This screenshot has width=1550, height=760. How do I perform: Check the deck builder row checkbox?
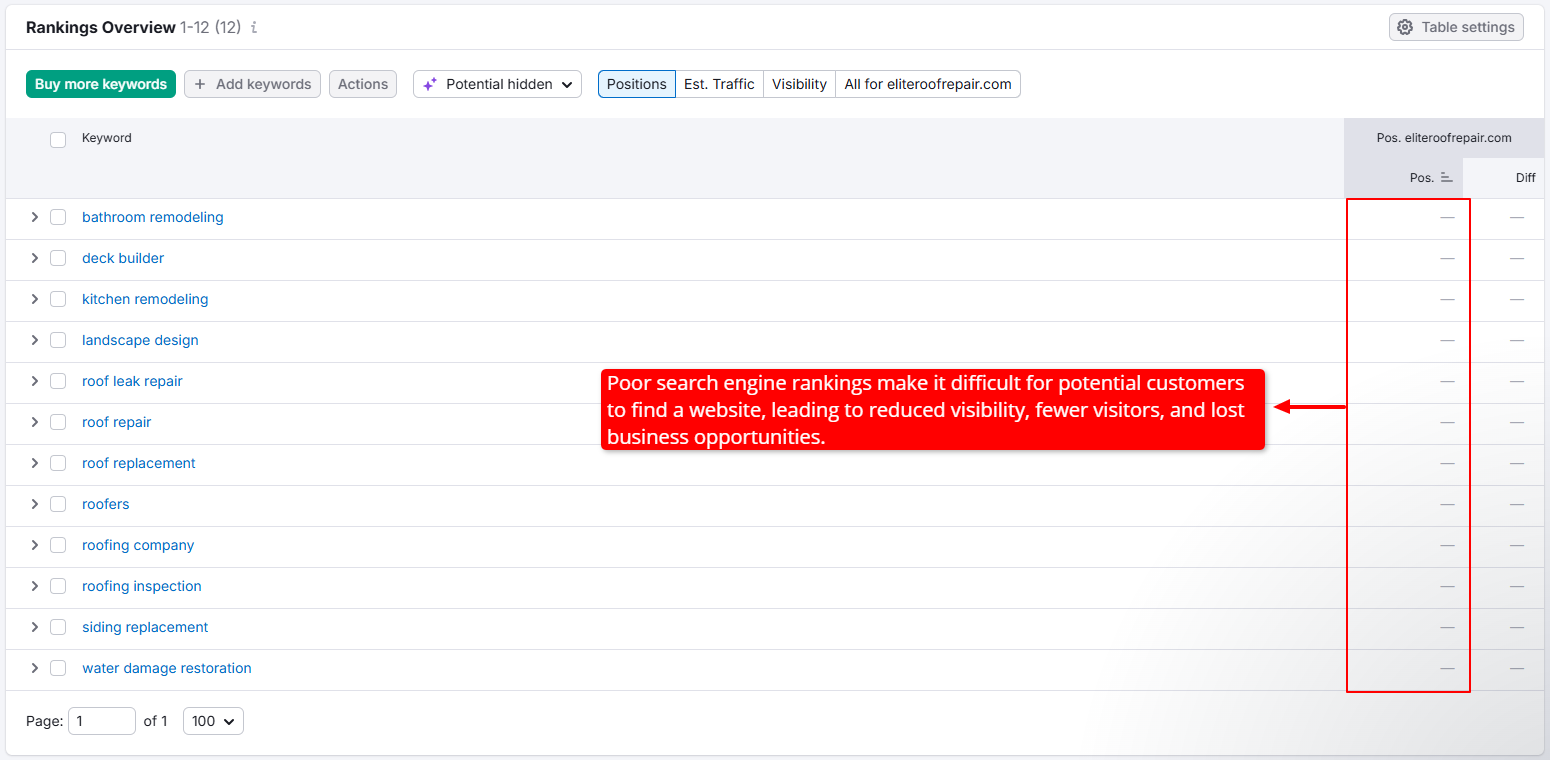58,258
